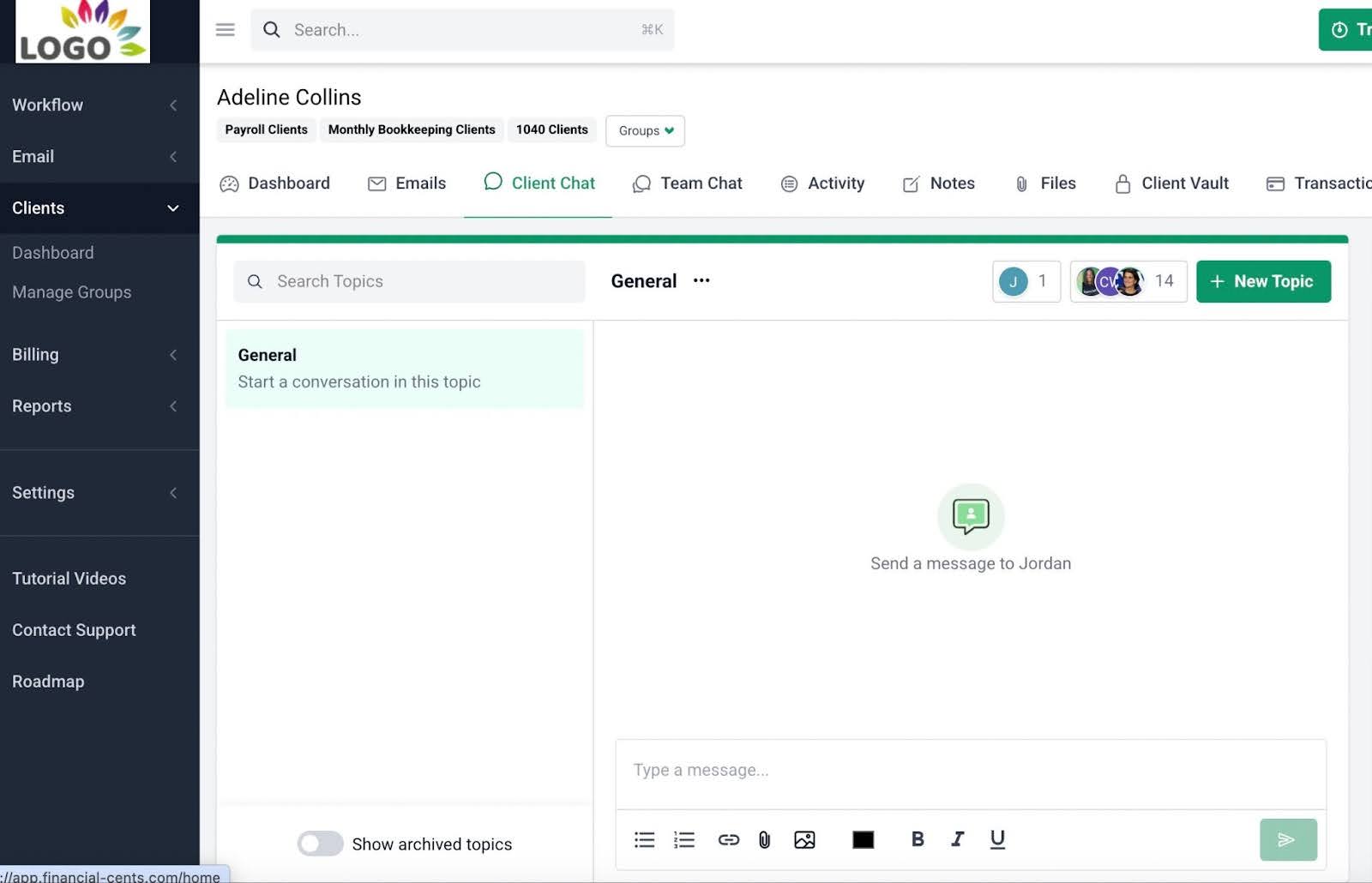Insert a link using the link icon
This screenshot has height=883, width=1372.
tap(728, 839)
